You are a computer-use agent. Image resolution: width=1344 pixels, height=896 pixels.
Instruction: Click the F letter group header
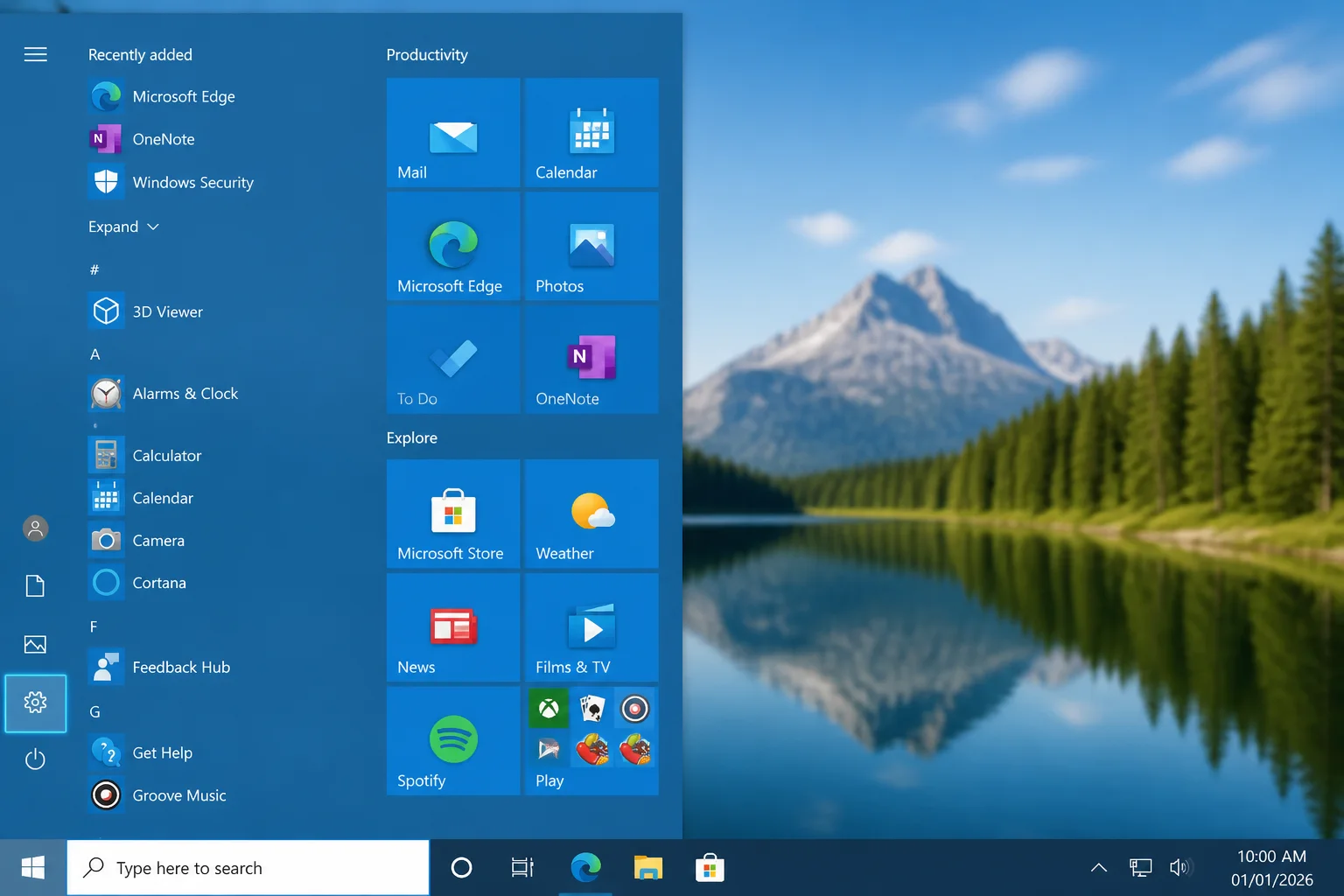tap(94, 626)
